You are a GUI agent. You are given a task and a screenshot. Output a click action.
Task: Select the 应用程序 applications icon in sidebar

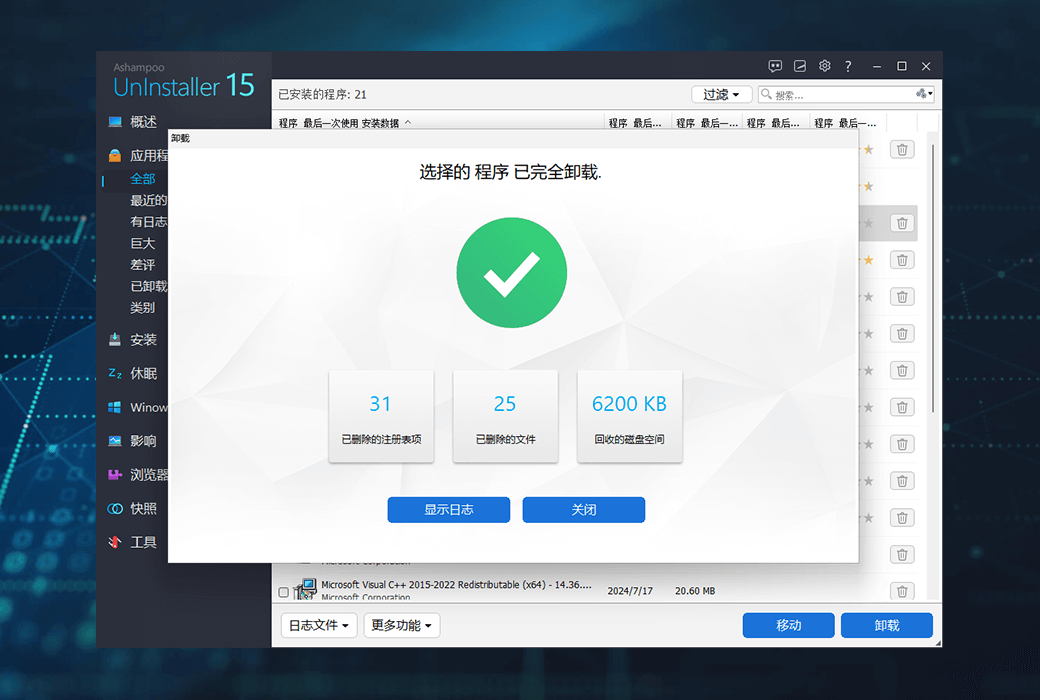coord(113,155)
